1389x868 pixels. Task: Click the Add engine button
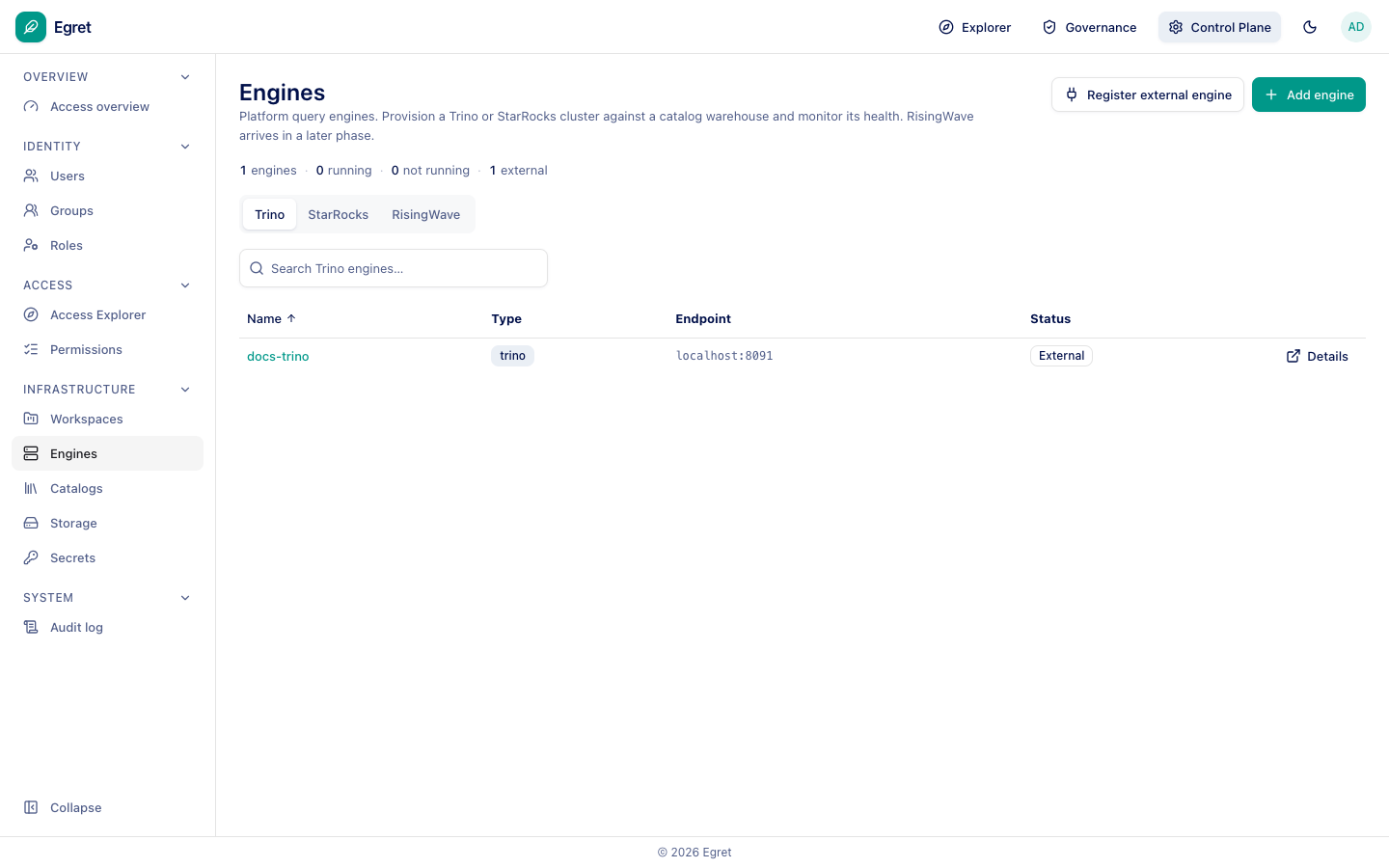coord(1309,95)
